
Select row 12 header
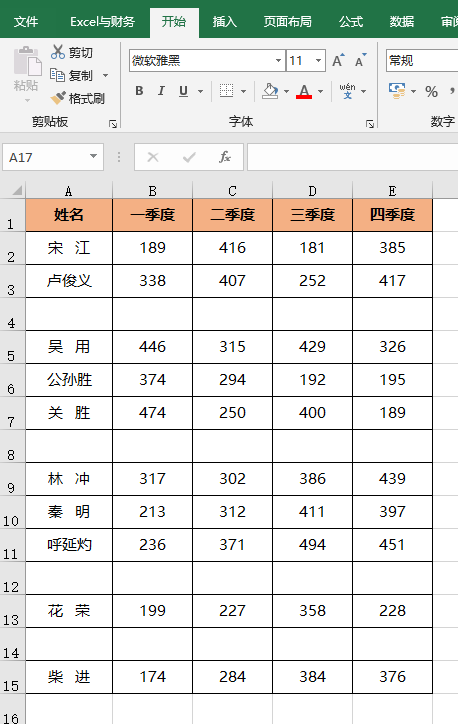click(x=12, y=578)
